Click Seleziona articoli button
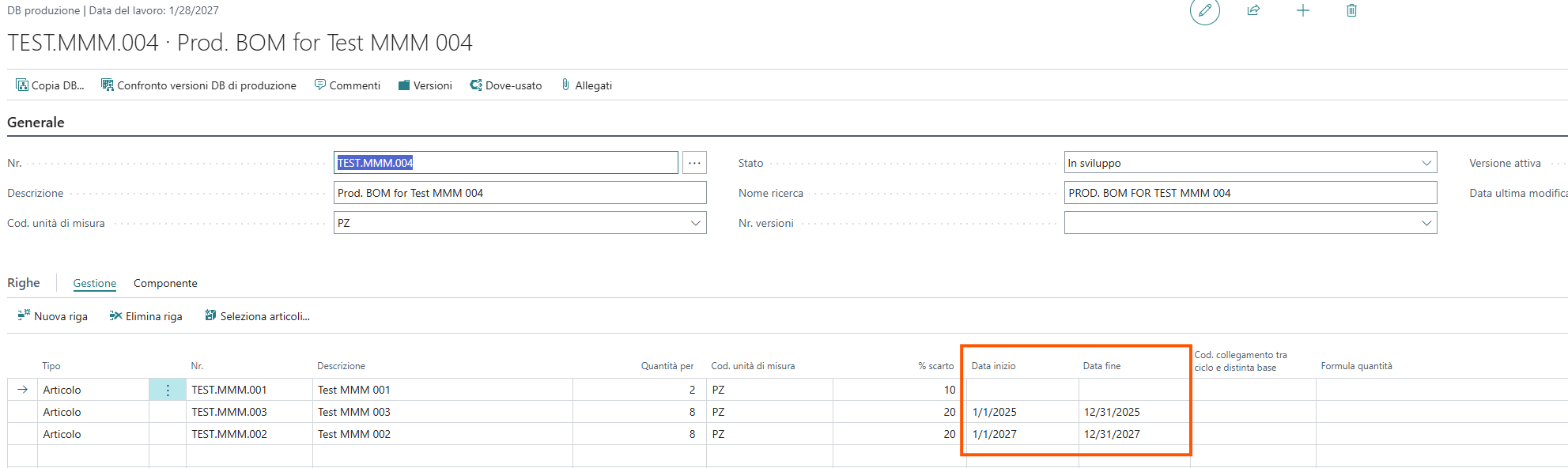Viewport: 1568px width, 468px height. (x=257, y=316)
